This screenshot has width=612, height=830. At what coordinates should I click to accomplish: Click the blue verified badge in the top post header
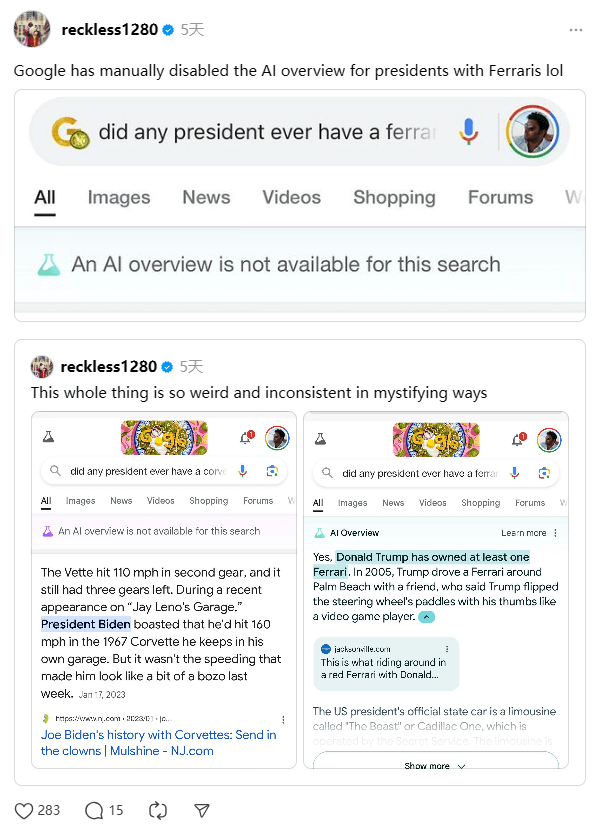click(168, 30)
